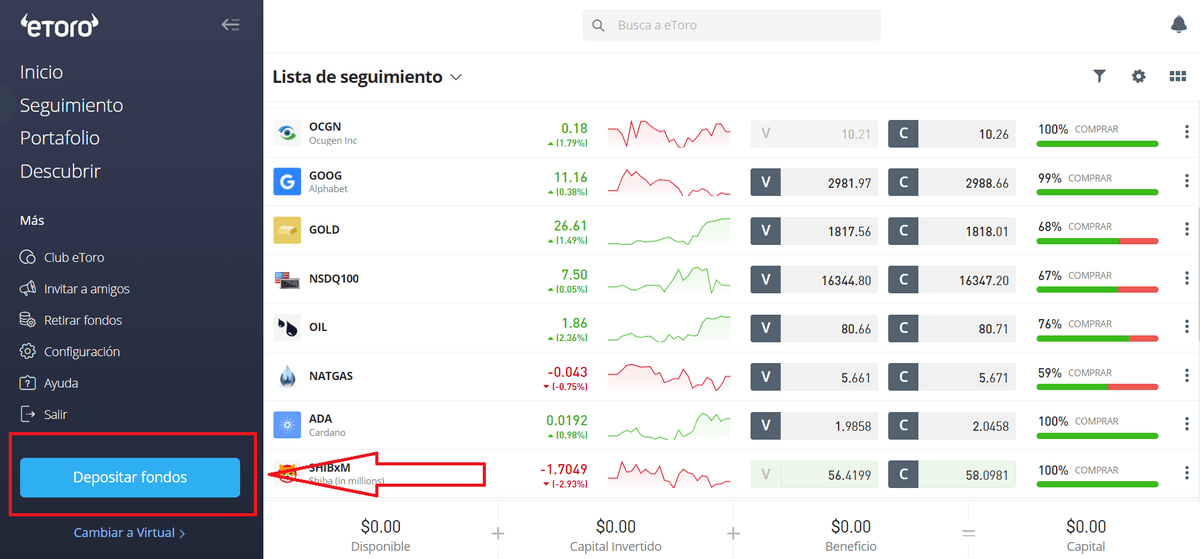Open the three-dot menu for GOOG row
Screen dimensions: 1200x559
coord(1186,182)
